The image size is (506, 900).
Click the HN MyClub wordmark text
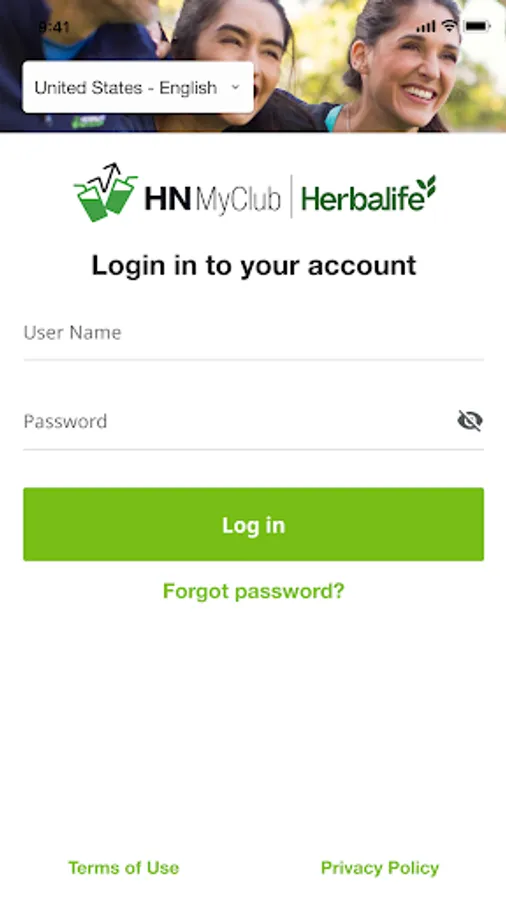[x=212, y=199]
